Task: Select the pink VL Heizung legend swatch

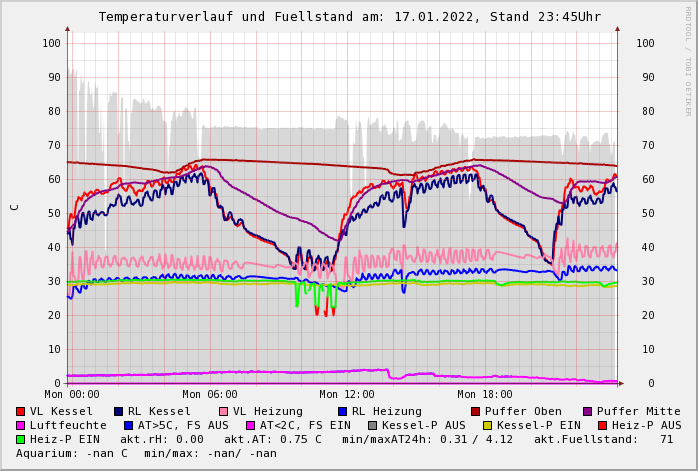Action: (223, 411)
